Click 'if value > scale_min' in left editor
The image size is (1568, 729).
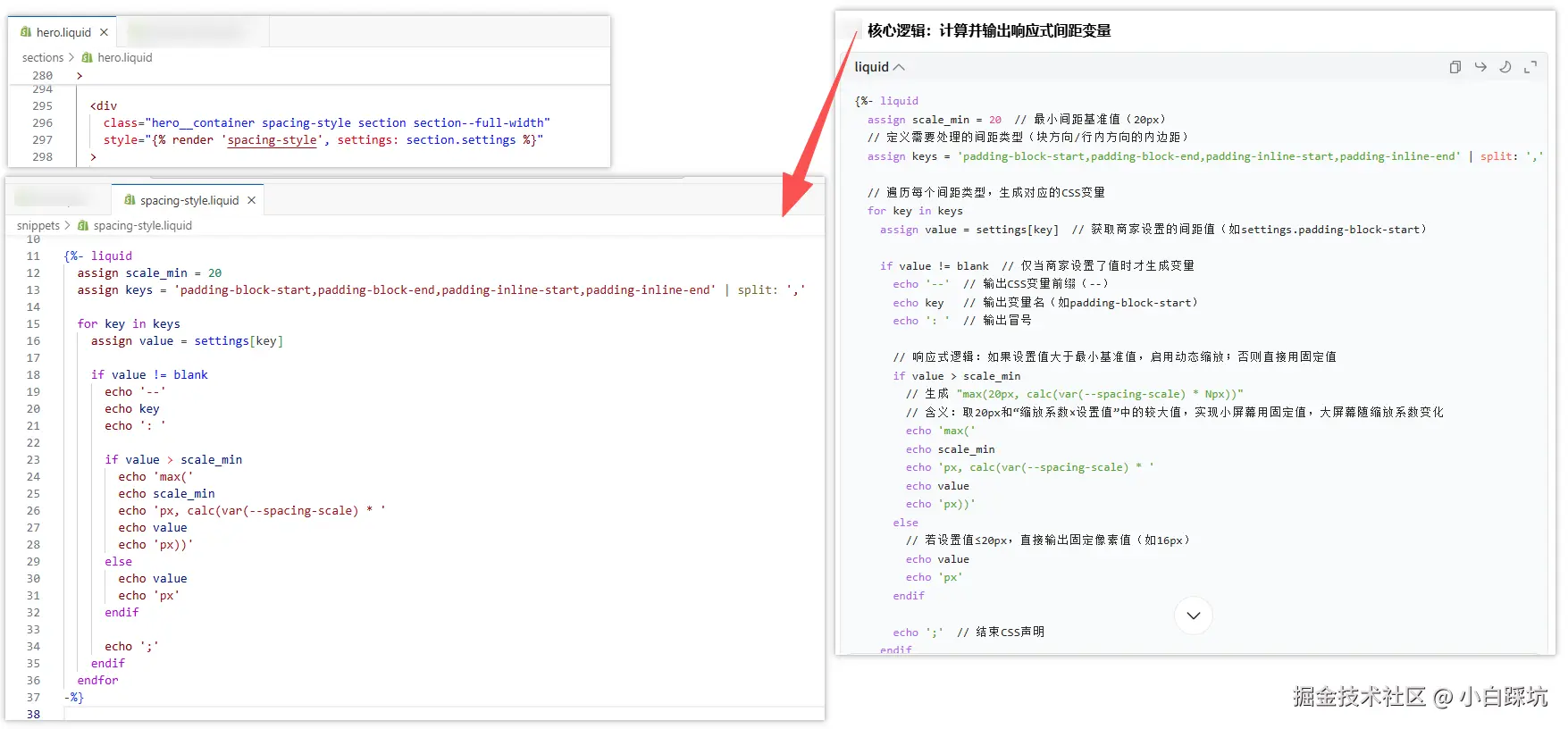click(173, 459)
